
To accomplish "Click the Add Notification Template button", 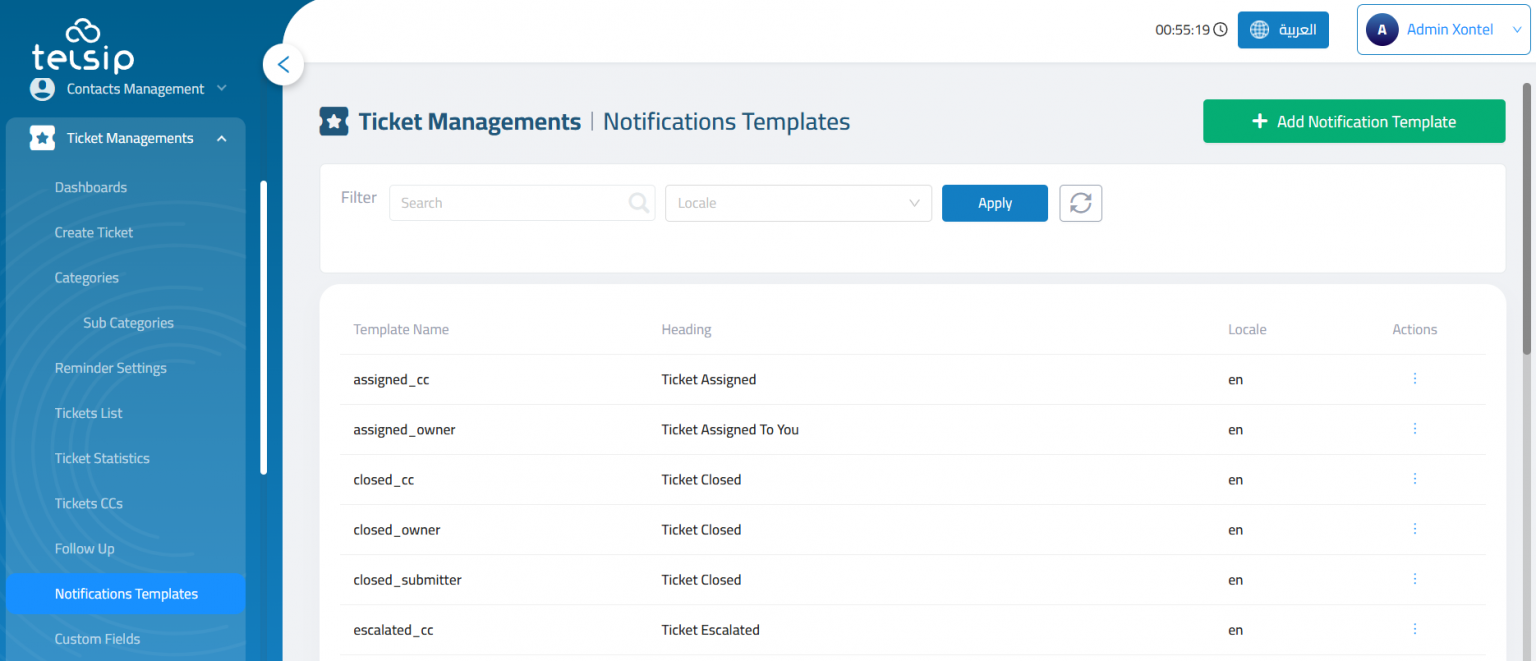I will point(1354,120).
